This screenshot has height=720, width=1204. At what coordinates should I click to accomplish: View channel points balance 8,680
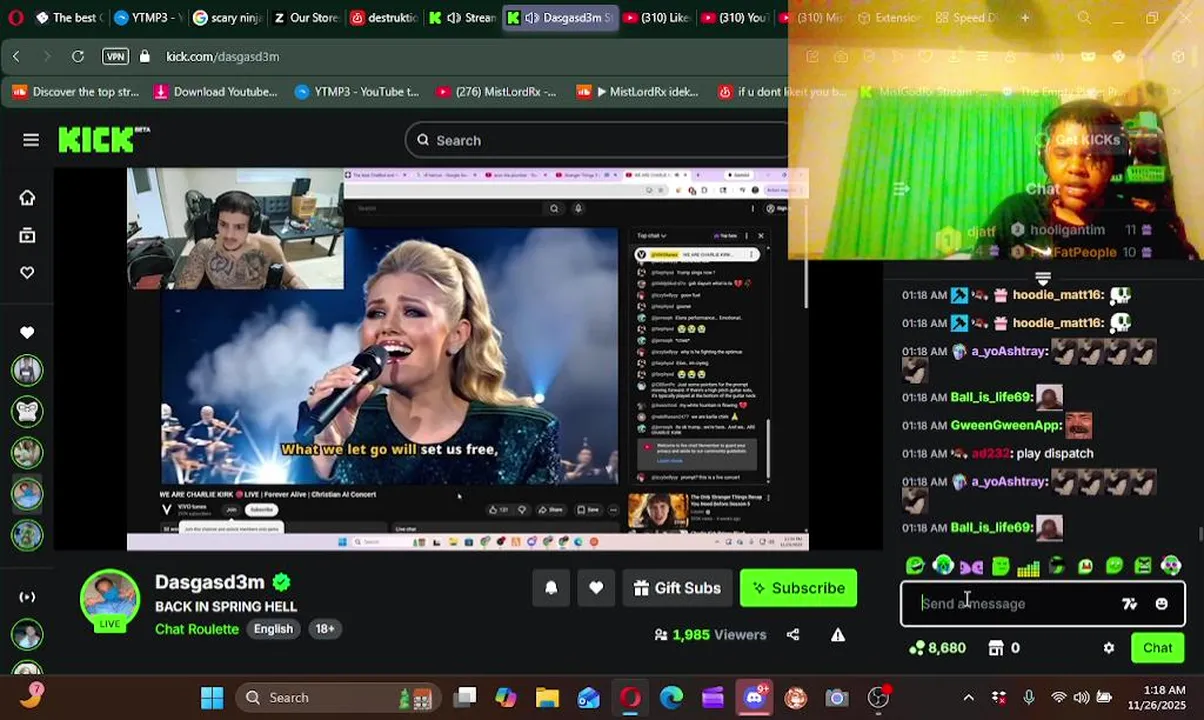(x=937, y=648)
